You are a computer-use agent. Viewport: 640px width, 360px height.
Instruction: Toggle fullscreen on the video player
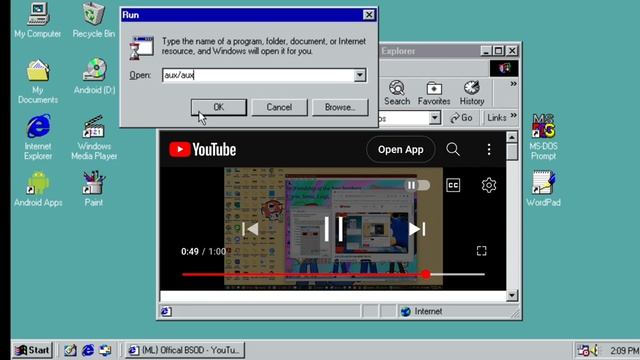(x=482, y=251)
